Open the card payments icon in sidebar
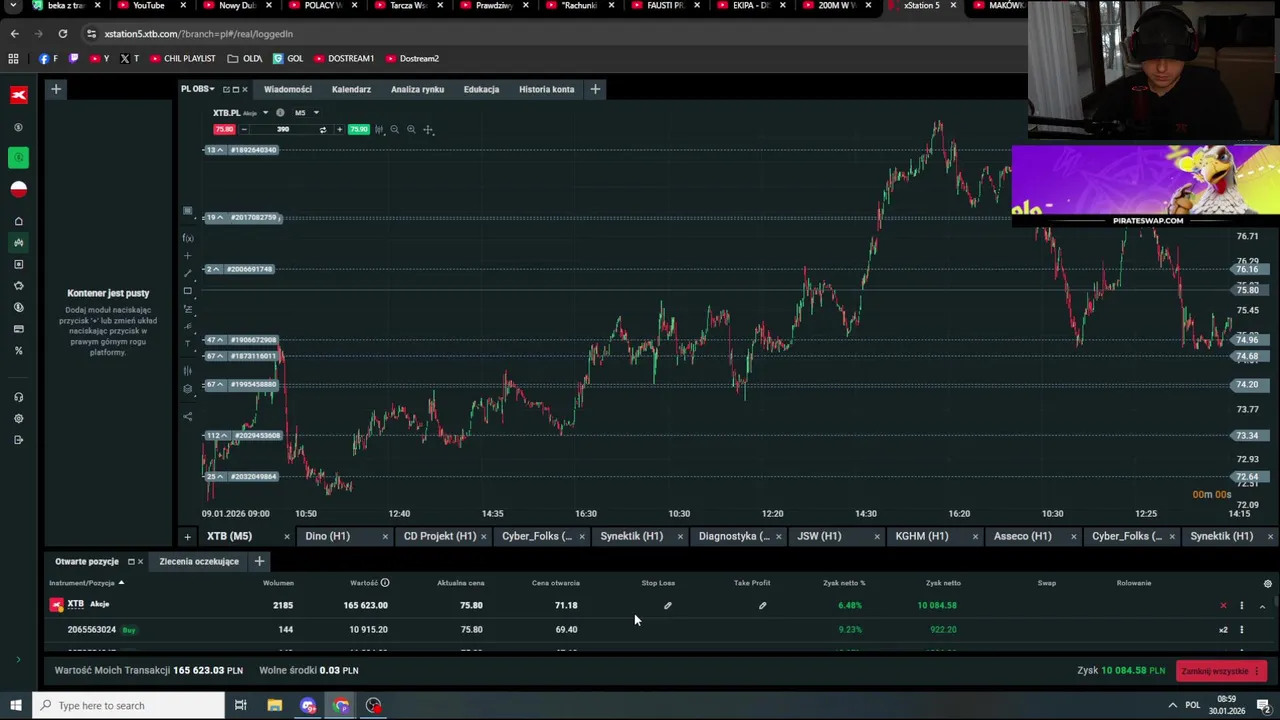This screenshot has width=1280, height=720. point(18,329)
